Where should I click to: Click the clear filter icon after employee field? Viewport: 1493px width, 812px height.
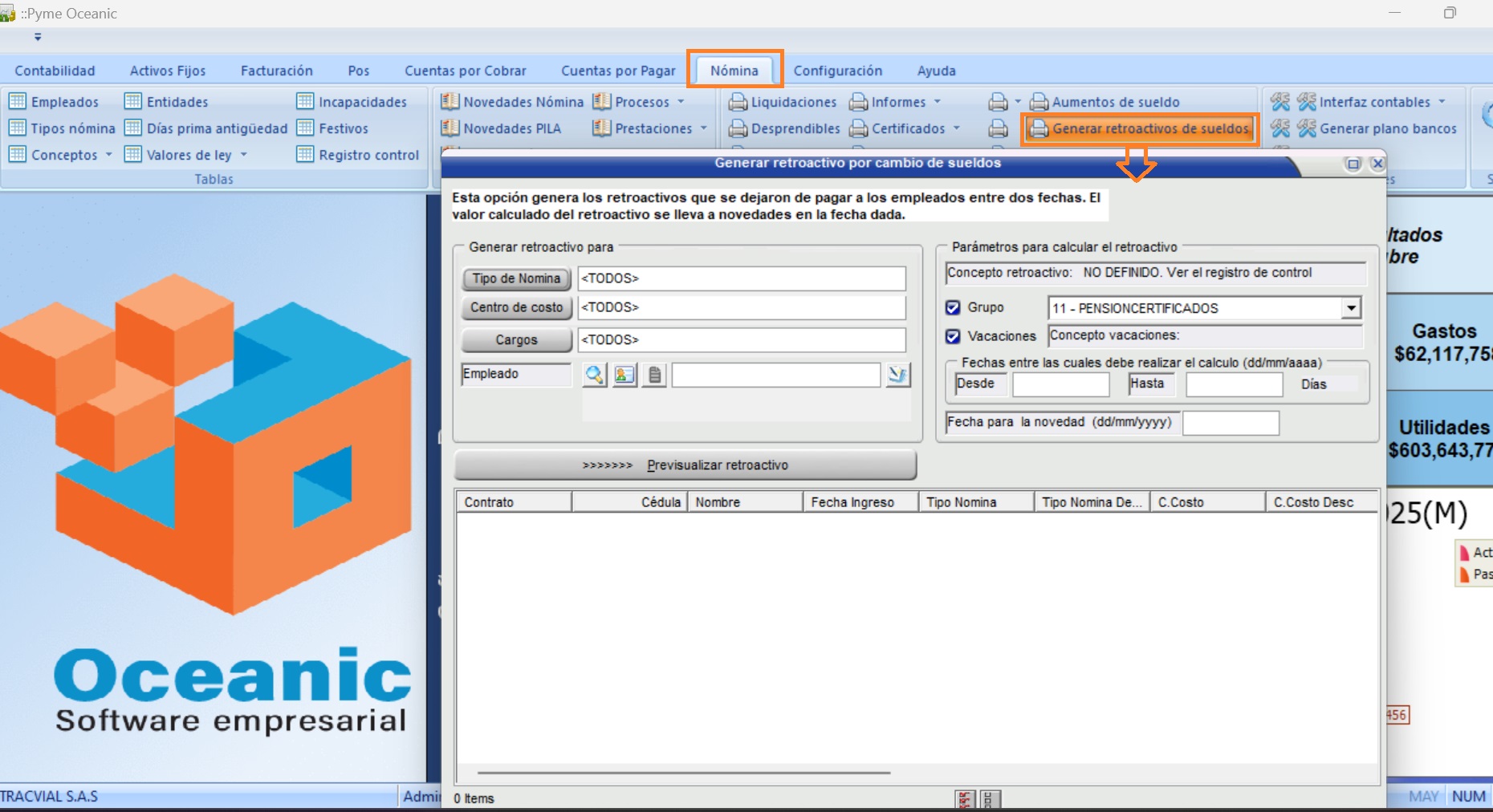898,375
